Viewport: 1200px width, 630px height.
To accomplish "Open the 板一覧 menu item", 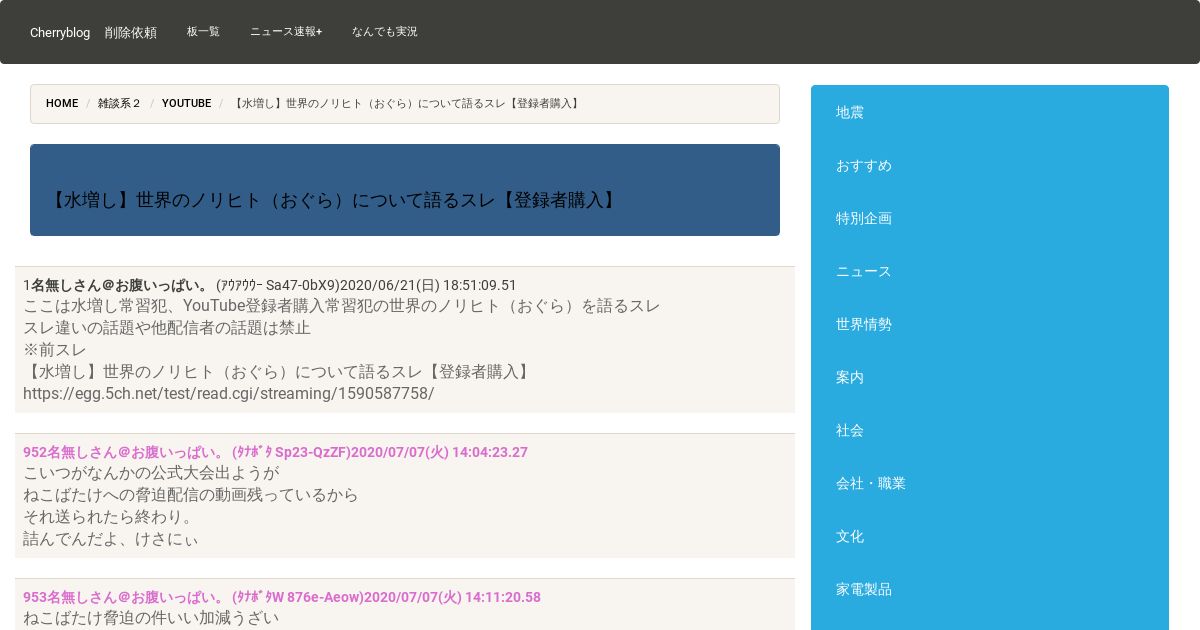I will [x=203, y=32].
